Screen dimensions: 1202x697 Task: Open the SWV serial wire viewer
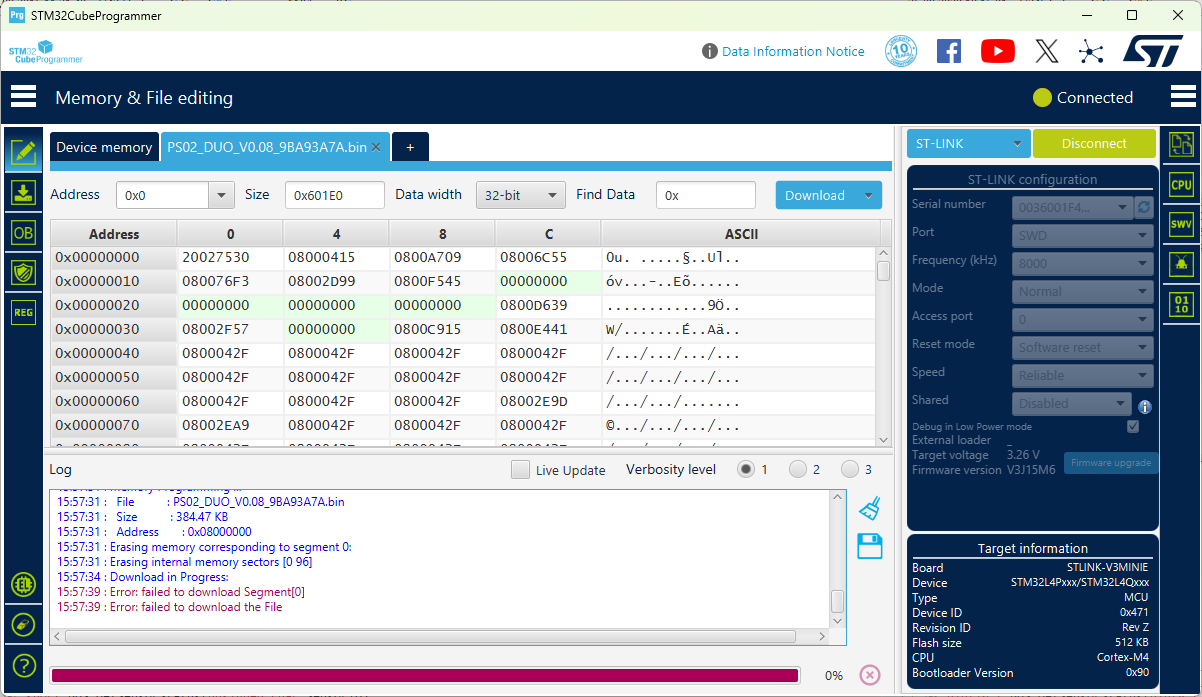pos(1181,222)
